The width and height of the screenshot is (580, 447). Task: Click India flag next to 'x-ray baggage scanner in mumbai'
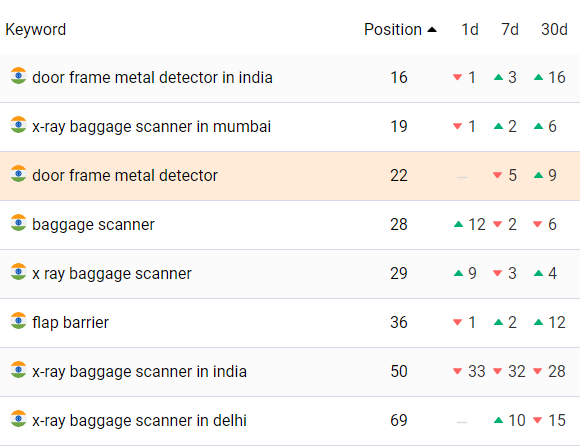click(x=18, y=125)
